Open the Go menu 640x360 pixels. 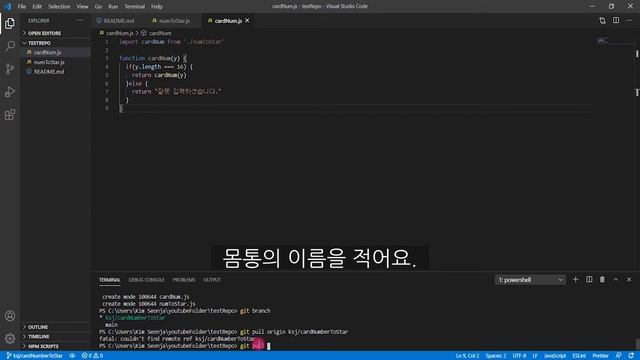point(98,7)
